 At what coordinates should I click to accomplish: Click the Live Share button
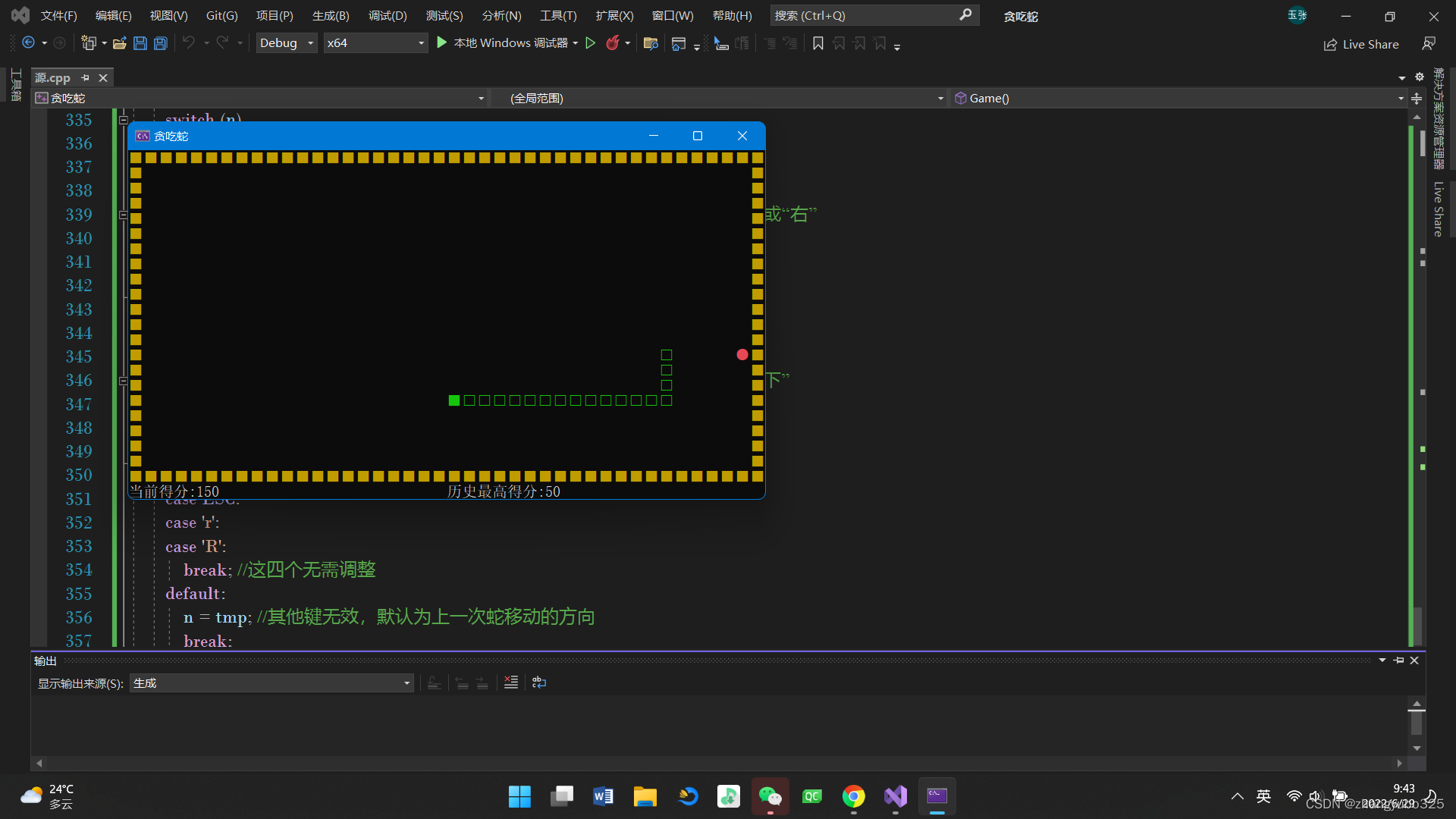click(x=1361, y=44)
